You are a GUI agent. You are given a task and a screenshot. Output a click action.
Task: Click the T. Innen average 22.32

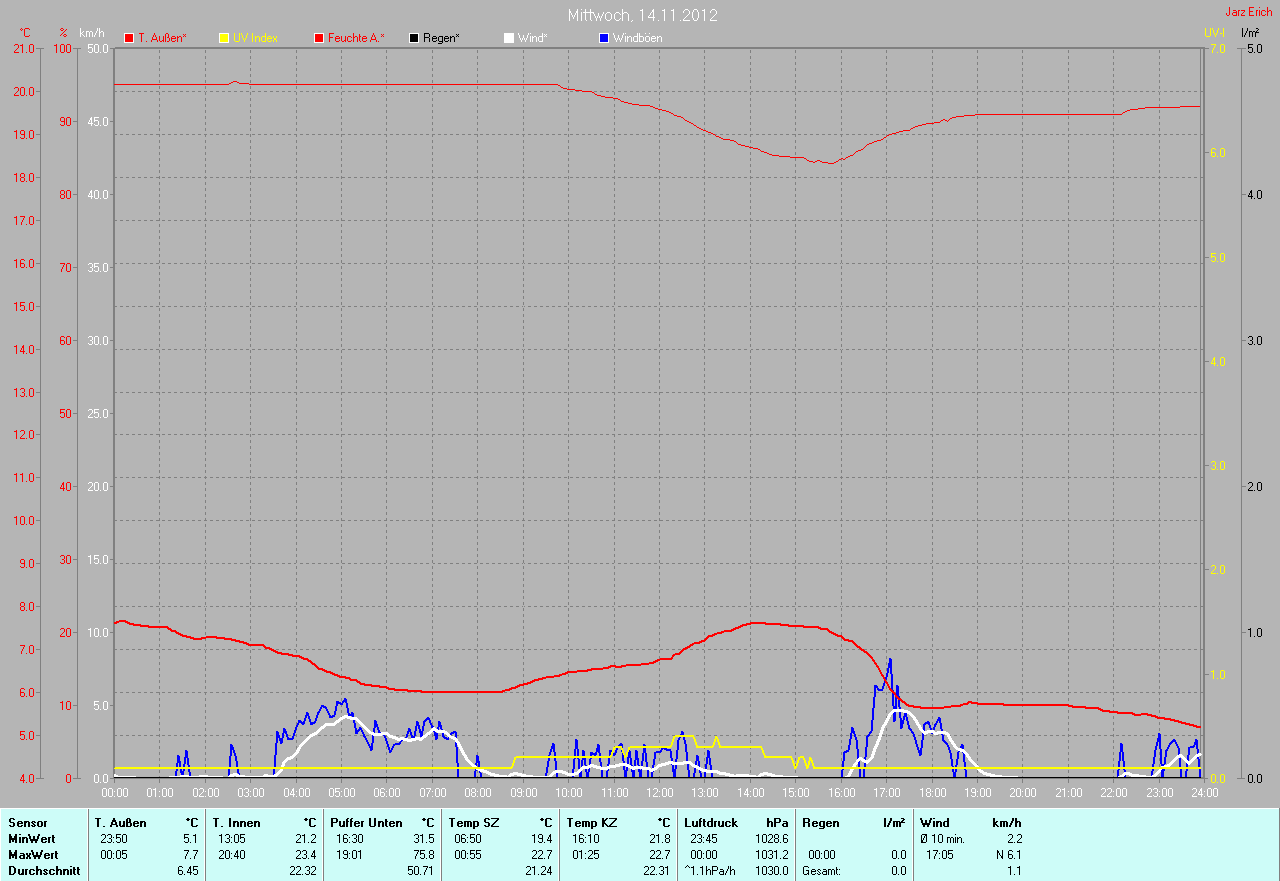pyautogui.click(x=303, y=871)
